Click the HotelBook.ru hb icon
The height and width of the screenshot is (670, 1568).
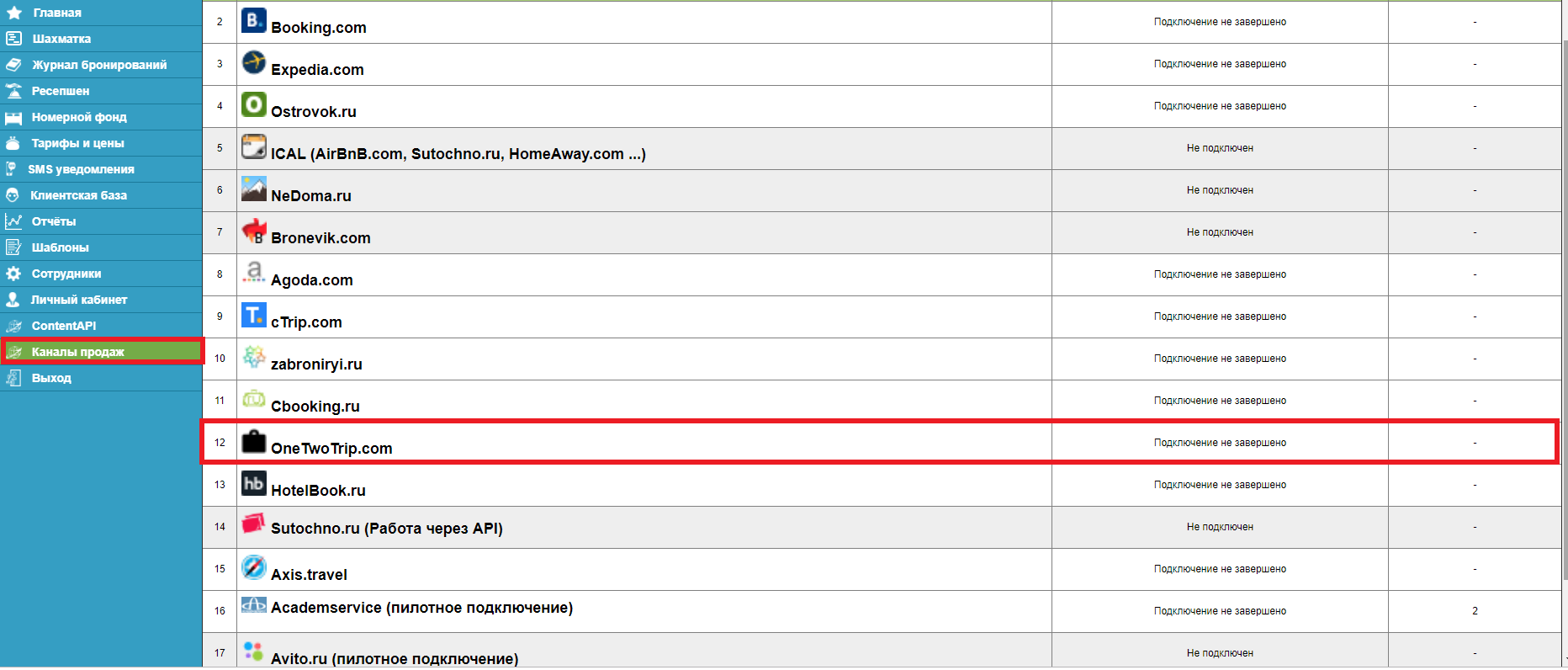click(x=253, y=483)
